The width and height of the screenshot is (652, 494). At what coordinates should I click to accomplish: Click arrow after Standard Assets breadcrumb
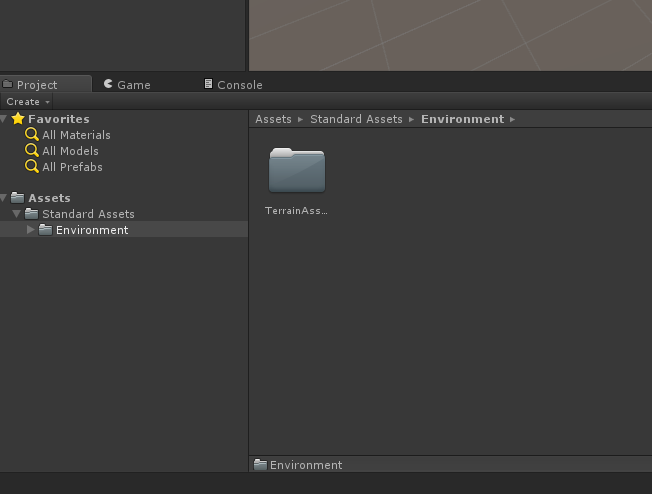(412, 120)
